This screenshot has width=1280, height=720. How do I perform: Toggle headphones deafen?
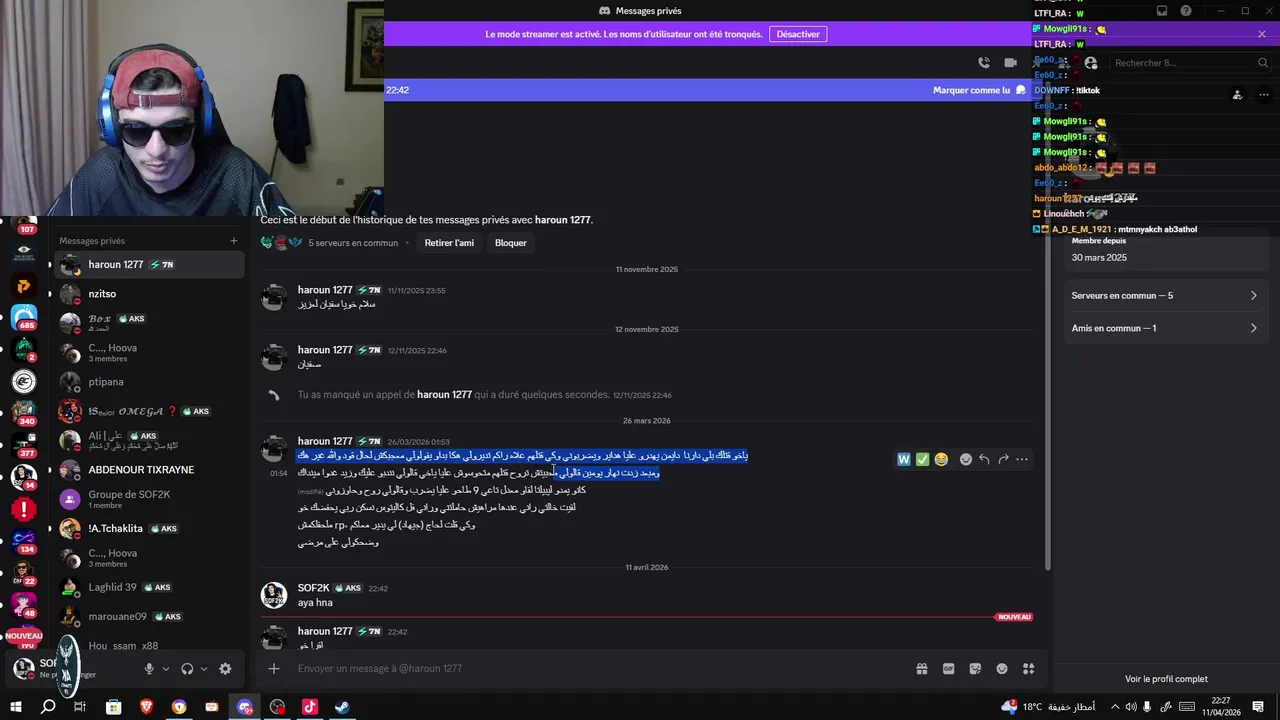187,669
